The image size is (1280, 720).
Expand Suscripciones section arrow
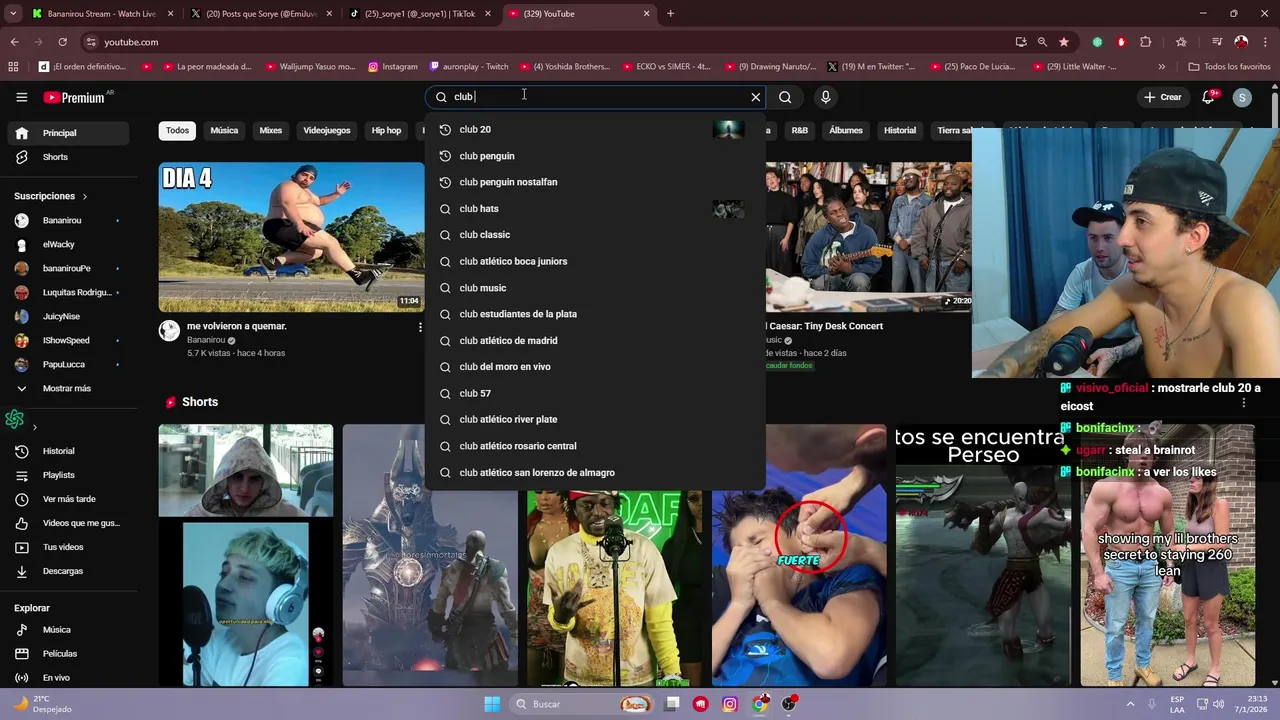tap(84, 197)
